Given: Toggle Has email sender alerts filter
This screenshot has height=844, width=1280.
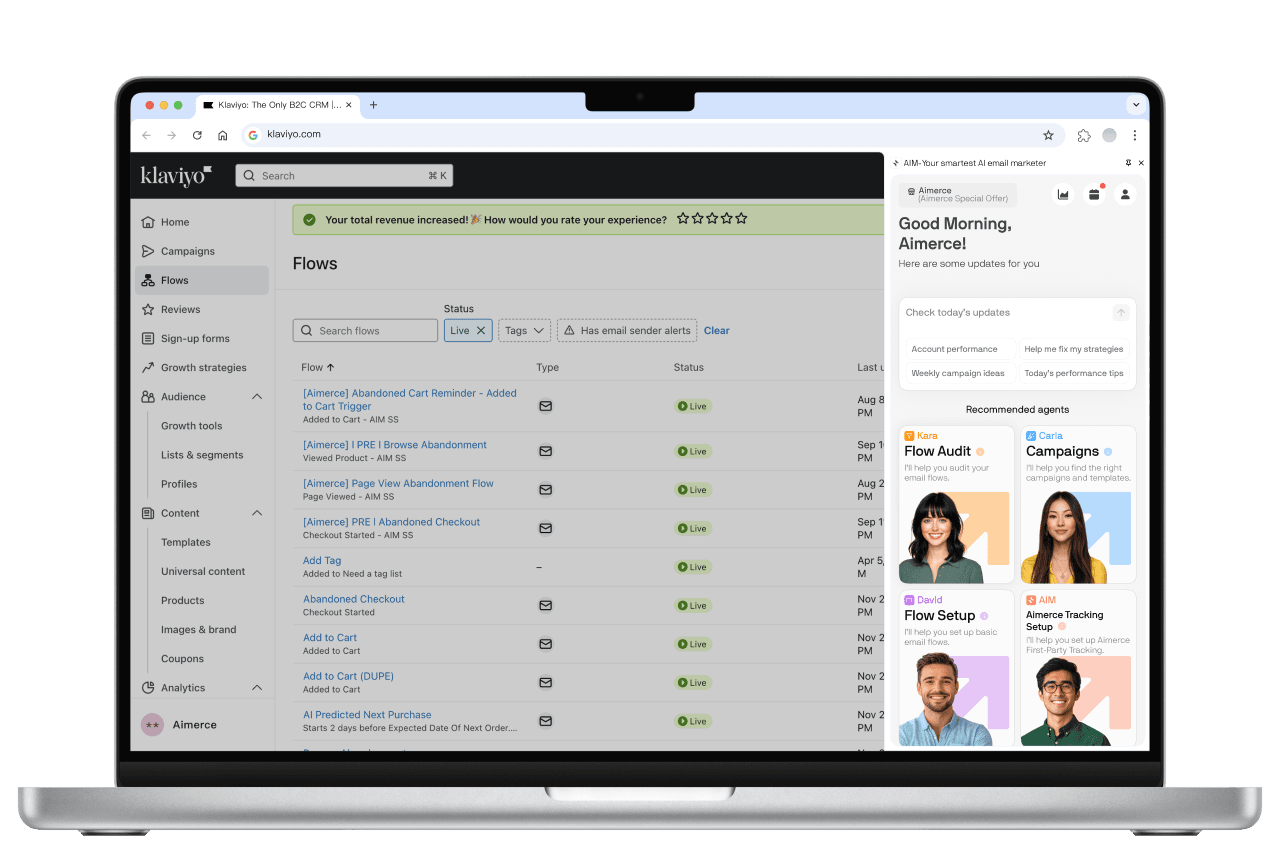Looking at the screenshot, I should click(627, 330).
